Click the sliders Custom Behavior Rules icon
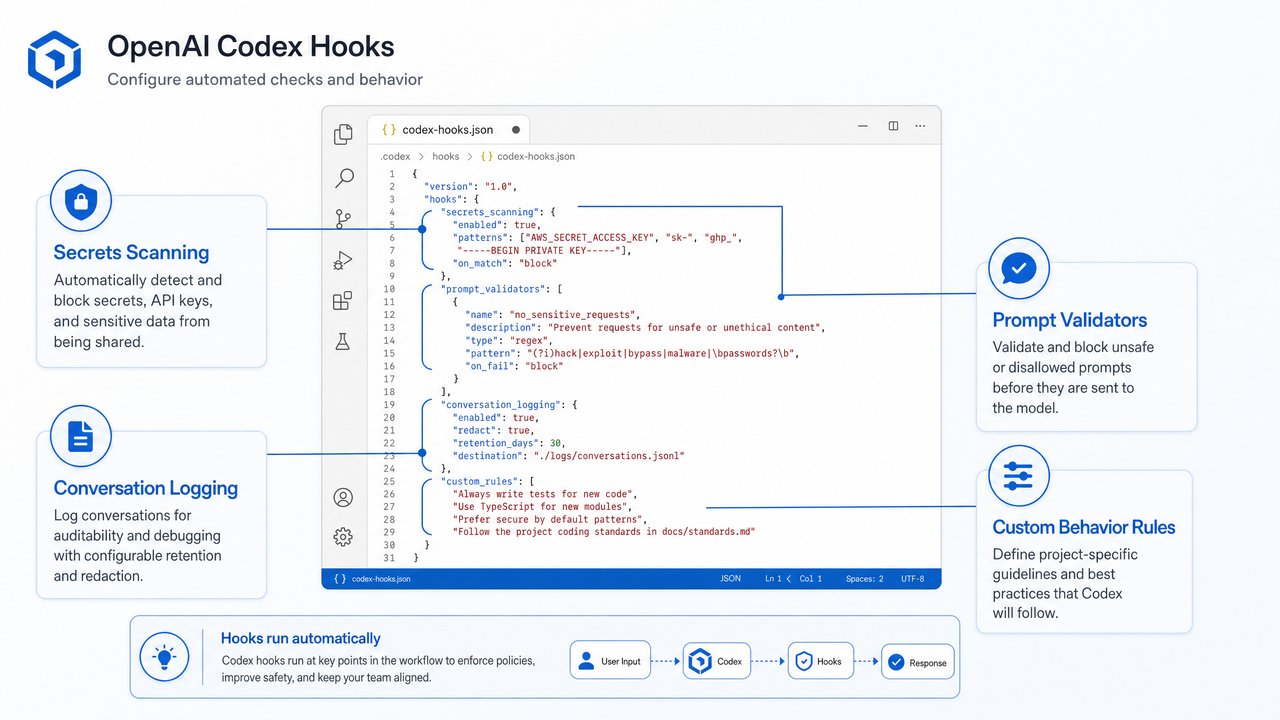This screenshot has width=1280, height=720. coord(1018,475)
